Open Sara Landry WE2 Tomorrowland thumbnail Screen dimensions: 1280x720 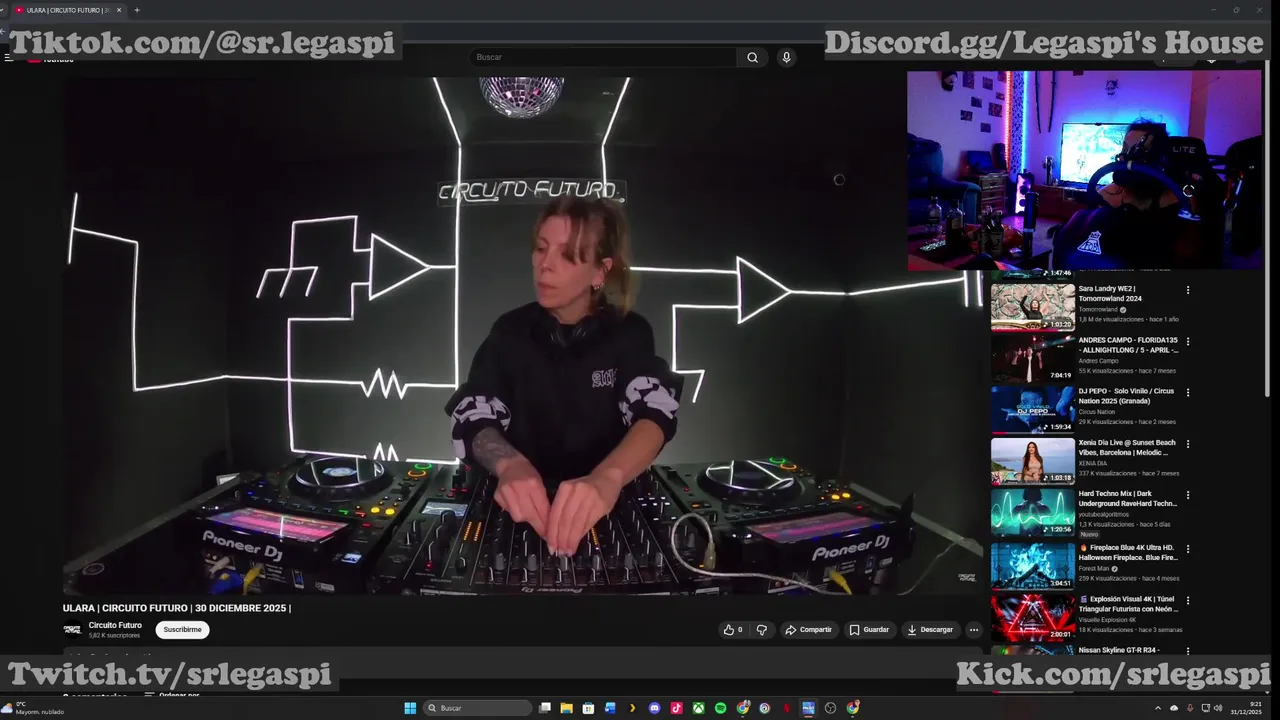click(1033, 306)
